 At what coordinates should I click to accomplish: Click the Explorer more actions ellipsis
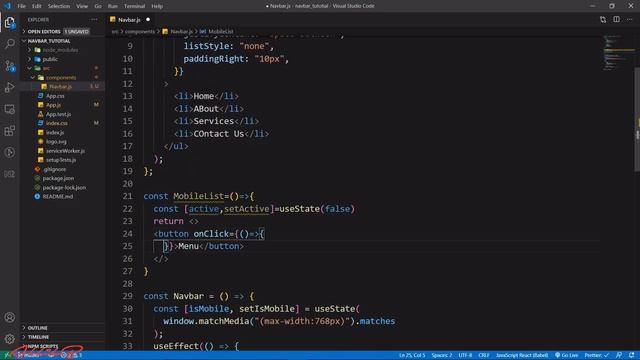pyautogui.click(x=94, y=20)
